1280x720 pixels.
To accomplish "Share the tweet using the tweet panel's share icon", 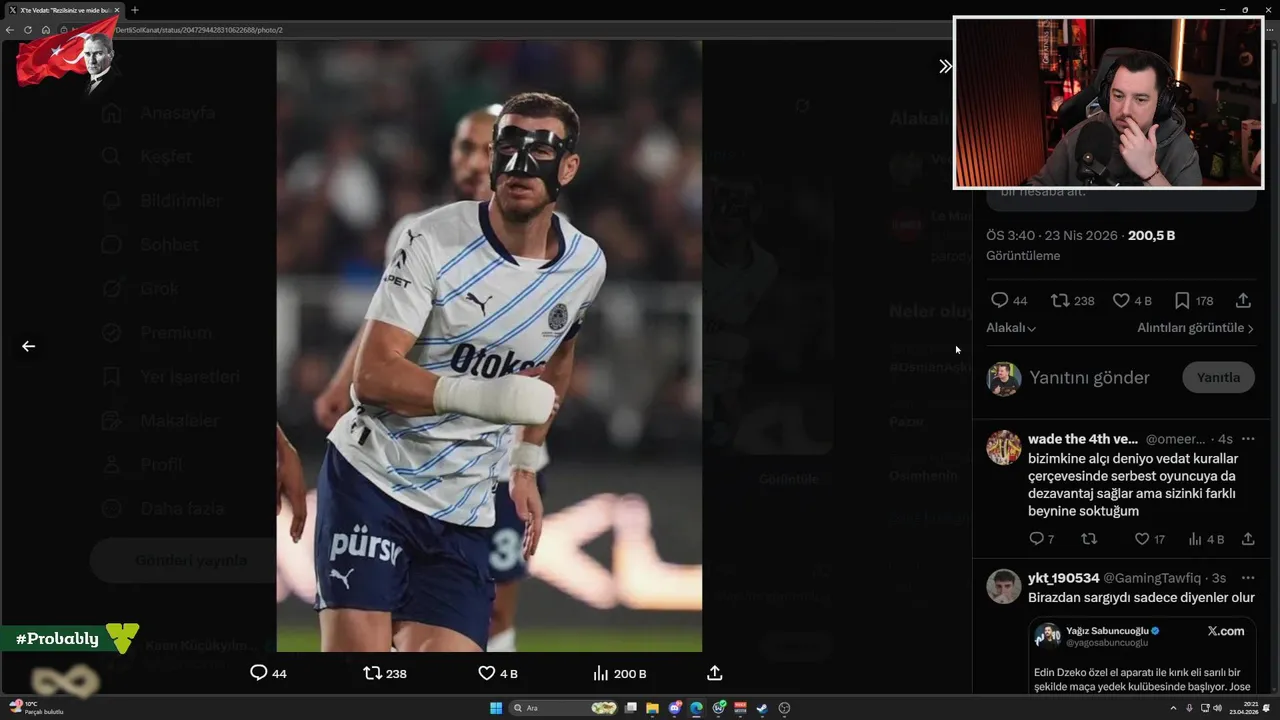I will tap(1243, 300).
